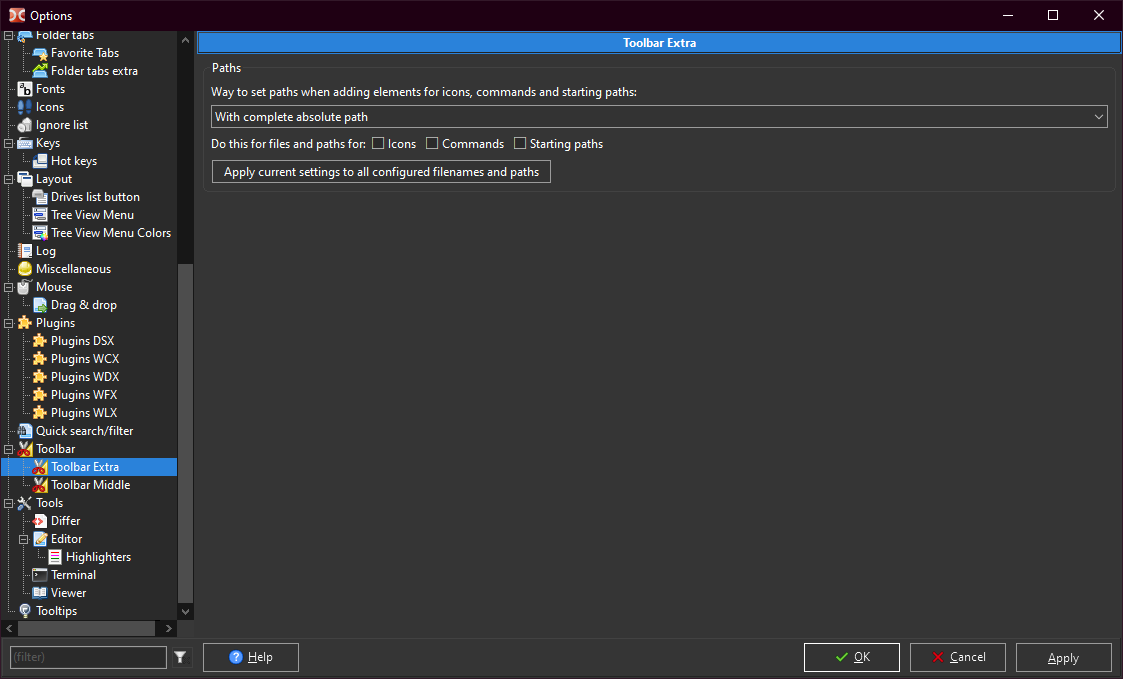The image size is (1123, 679).
Task: Tick the Commands checkbox
Action: point(432,144)
